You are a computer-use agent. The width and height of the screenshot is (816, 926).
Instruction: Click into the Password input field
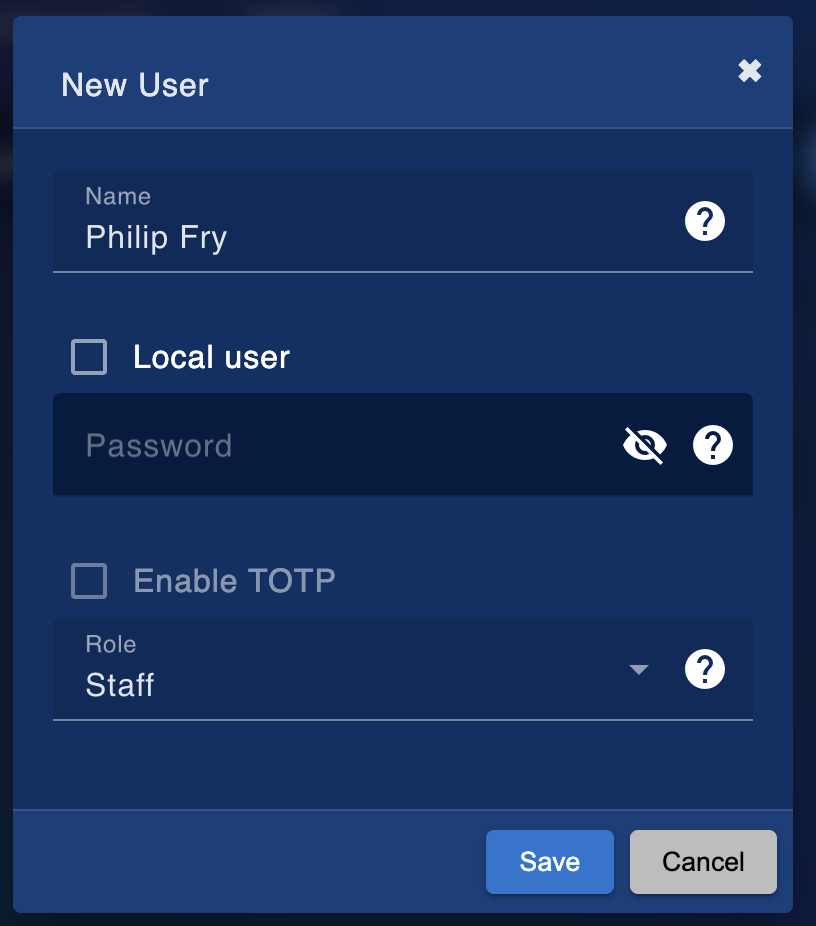(330, 445)
